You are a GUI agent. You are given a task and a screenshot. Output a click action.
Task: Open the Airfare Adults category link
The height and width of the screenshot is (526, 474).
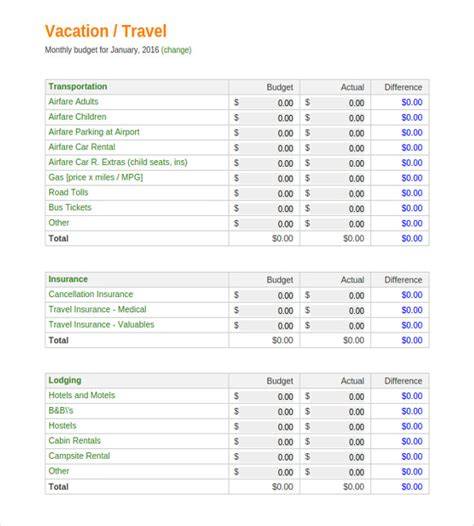pos(73,101)
